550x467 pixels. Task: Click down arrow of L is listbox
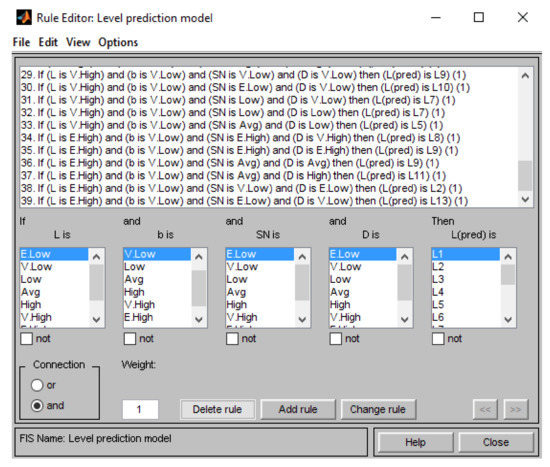tap(96, 319)
